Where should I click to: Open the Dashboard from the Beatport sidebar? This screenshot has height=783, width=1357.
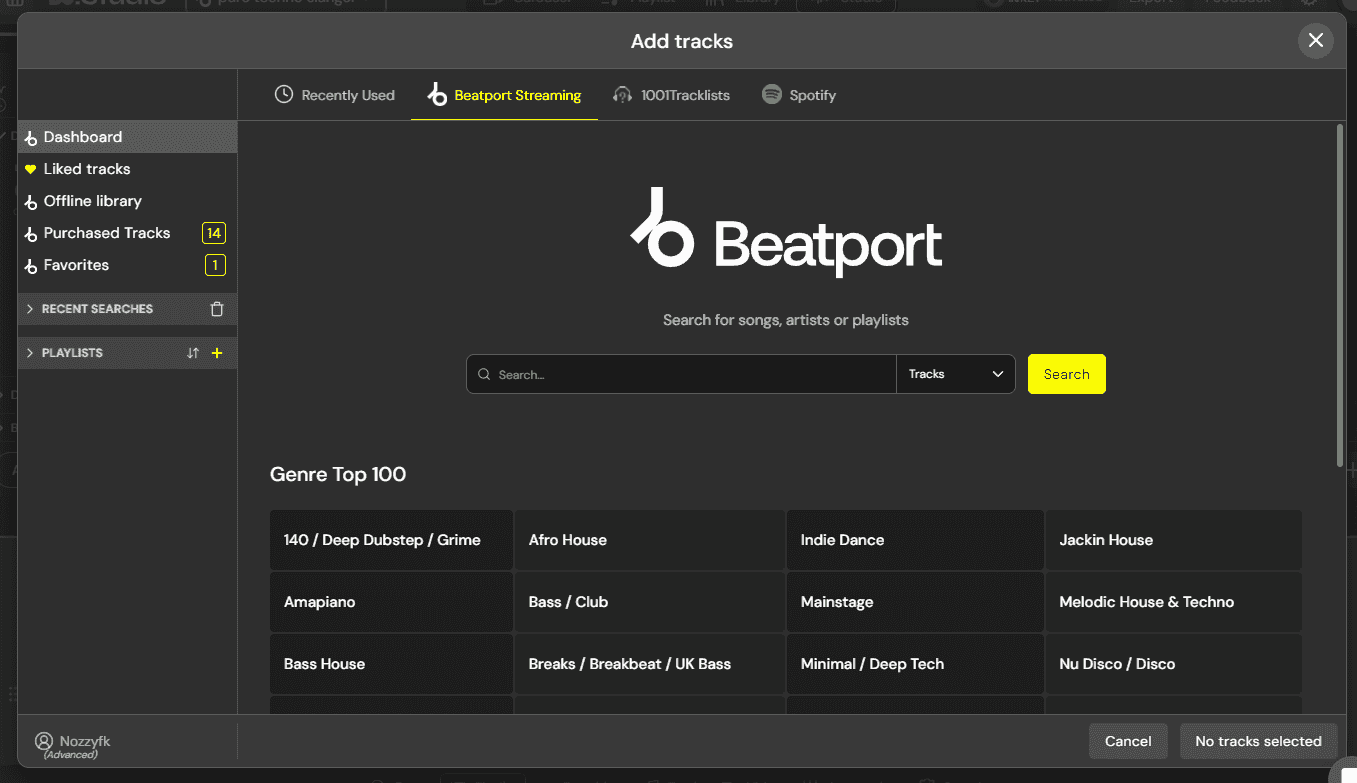click(85, 136)
